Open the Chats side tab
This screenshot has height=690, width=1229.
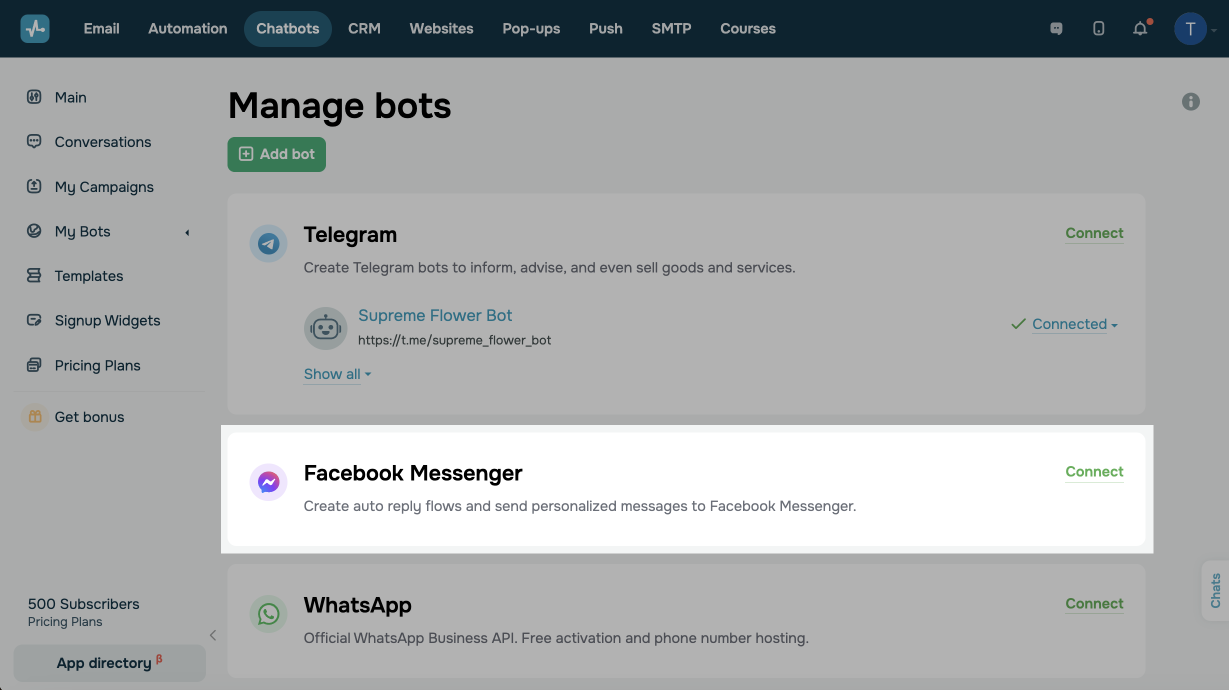pyautogui.click(x=1215, y=590)
